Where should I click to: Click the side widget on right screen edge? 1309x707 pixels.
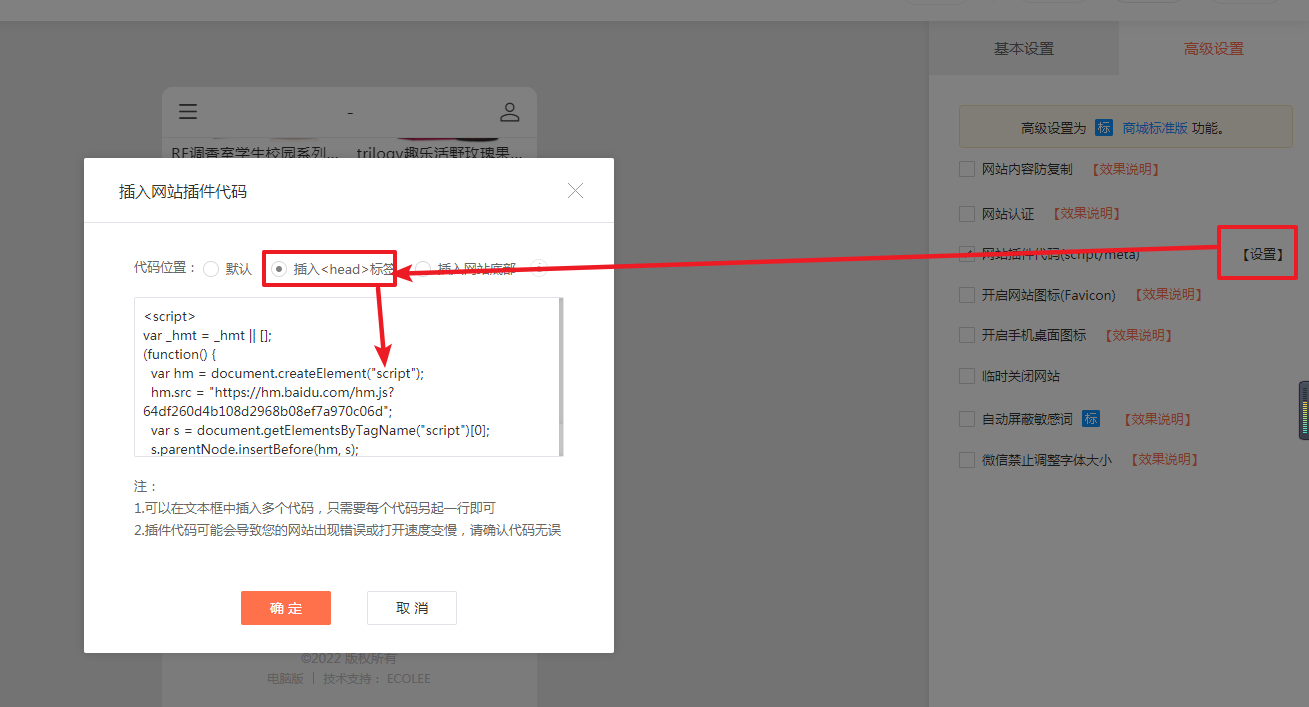pos(1304,410)
